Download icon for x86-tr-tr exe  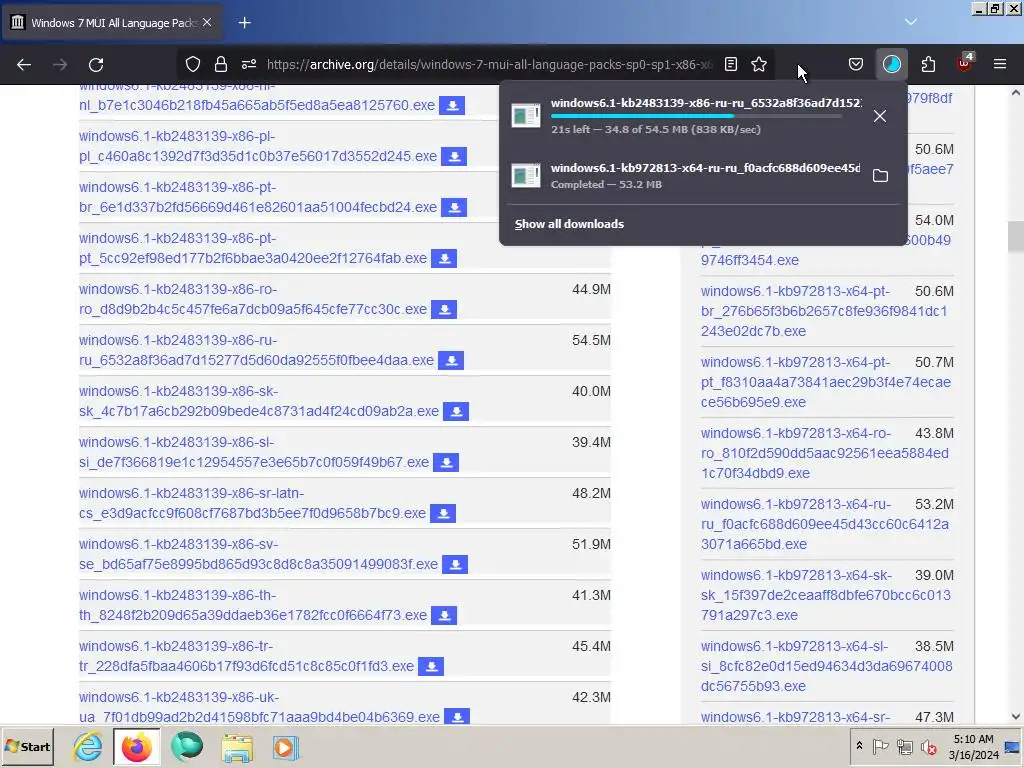[x=431, y=665]
